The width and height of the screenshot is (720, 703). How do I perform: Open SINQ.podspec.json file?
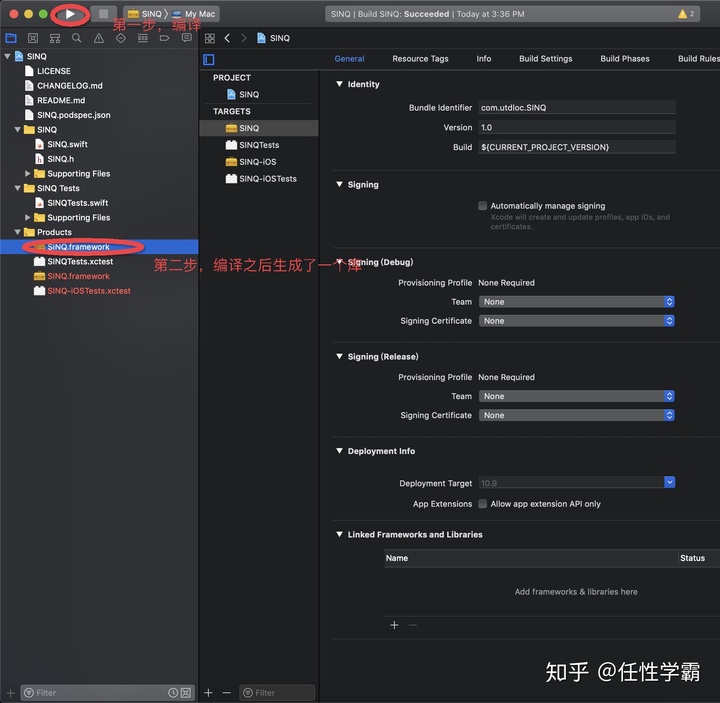click(x=73, y=115)
